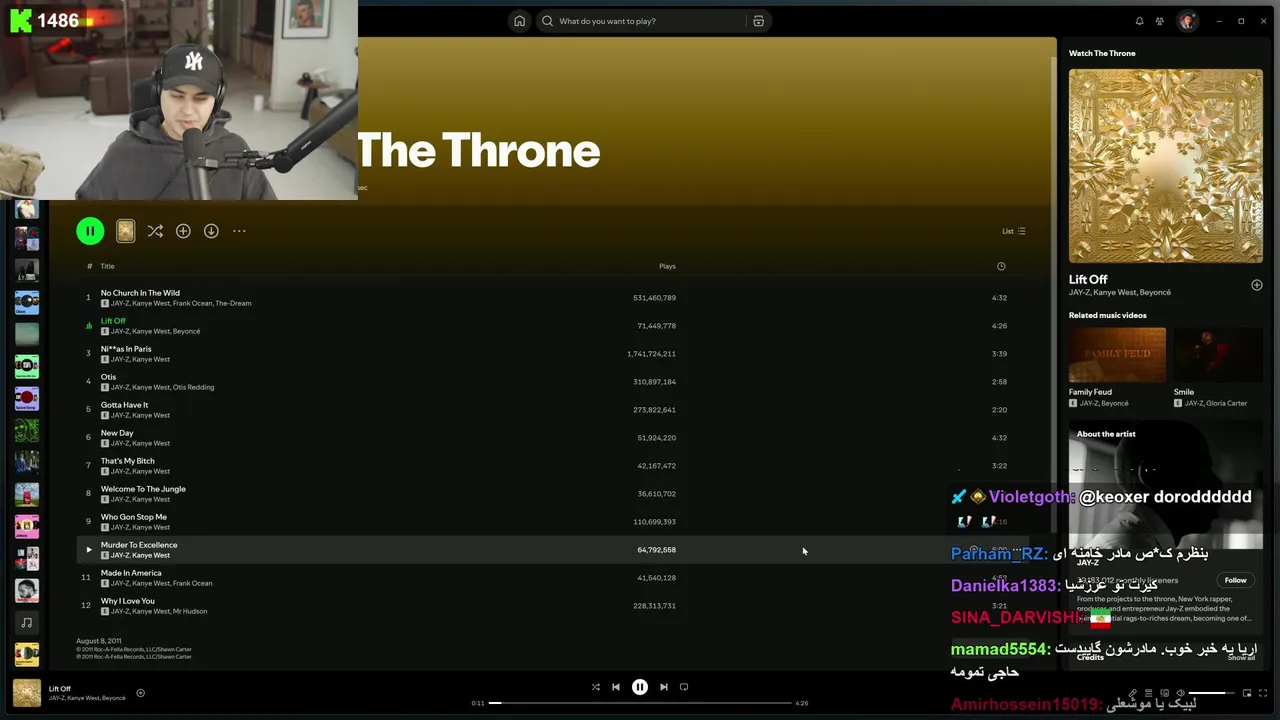Pause playback in the bottom player bar
The width and height of the screenshot is (1280, 720).
coord(640,687)
